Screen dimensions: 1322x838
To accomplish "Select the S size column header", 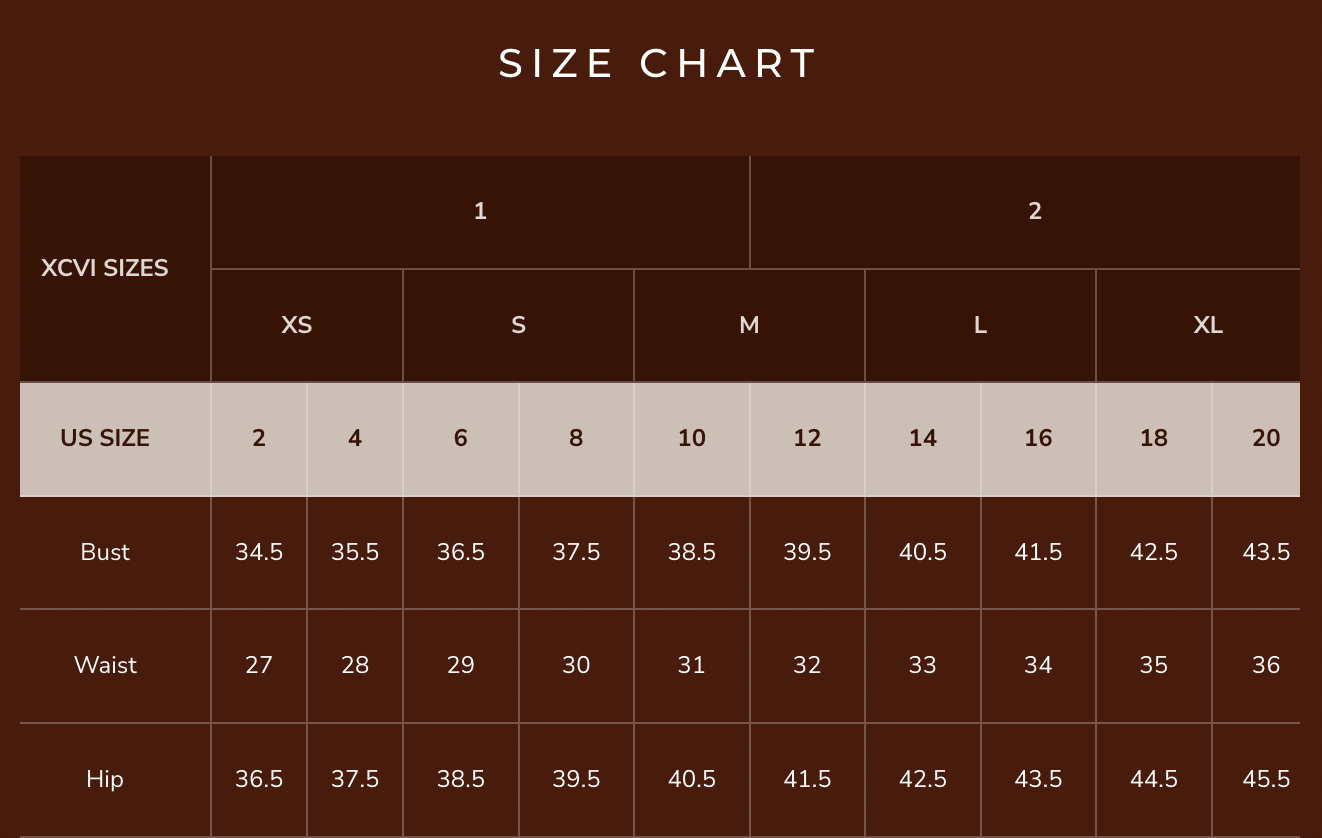I will pyautogui.click(x=518, y=325).
